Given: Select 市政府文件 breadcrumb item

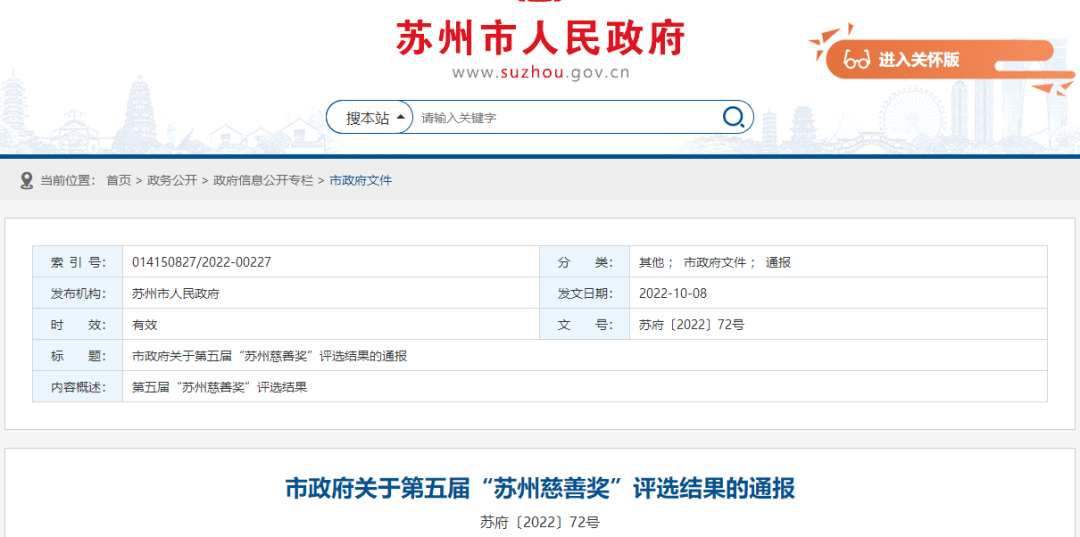Looking at the screenshot, I should 360,180.
